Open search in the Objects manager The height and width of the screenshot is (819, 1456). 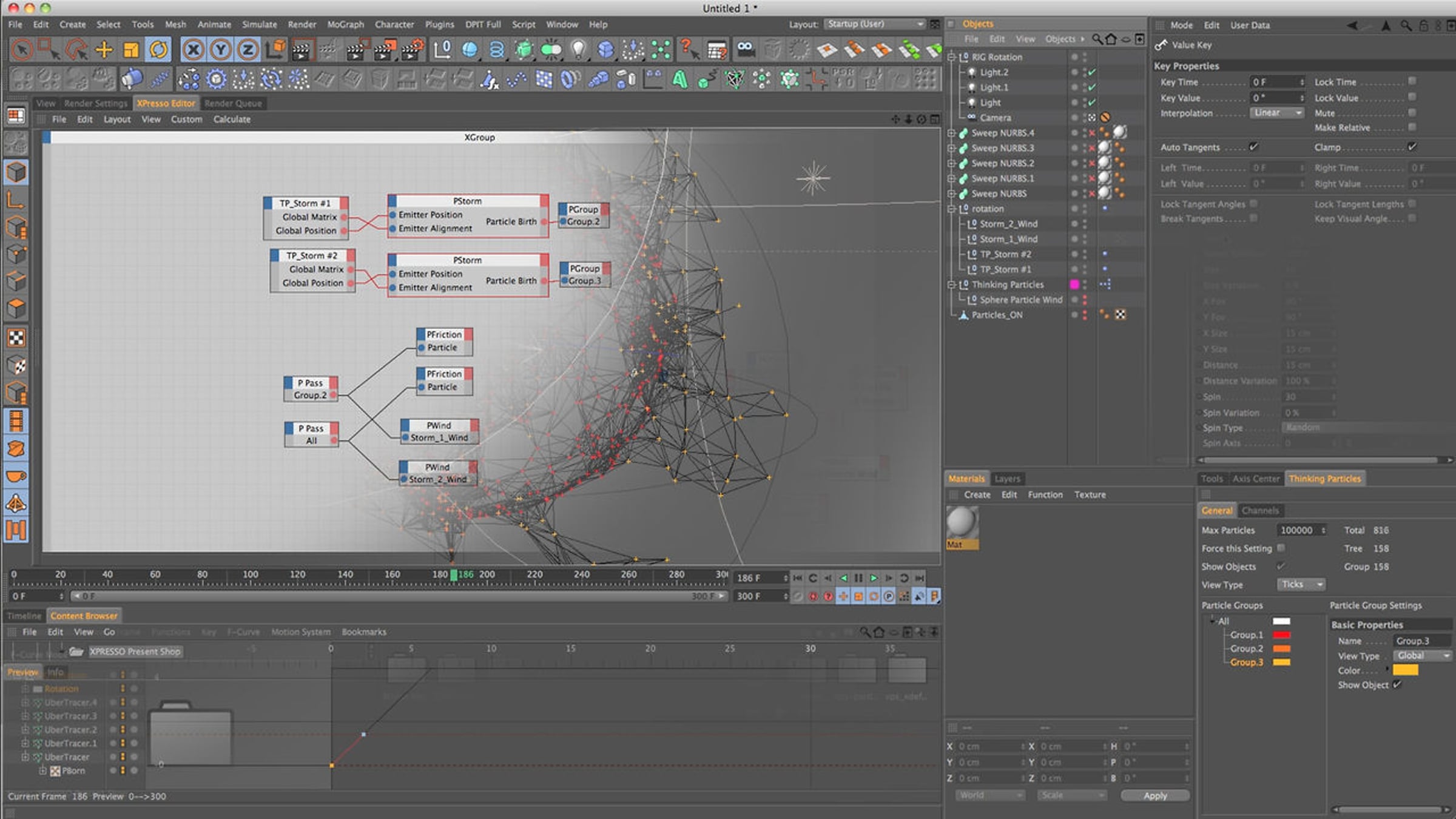(1097, 39)
